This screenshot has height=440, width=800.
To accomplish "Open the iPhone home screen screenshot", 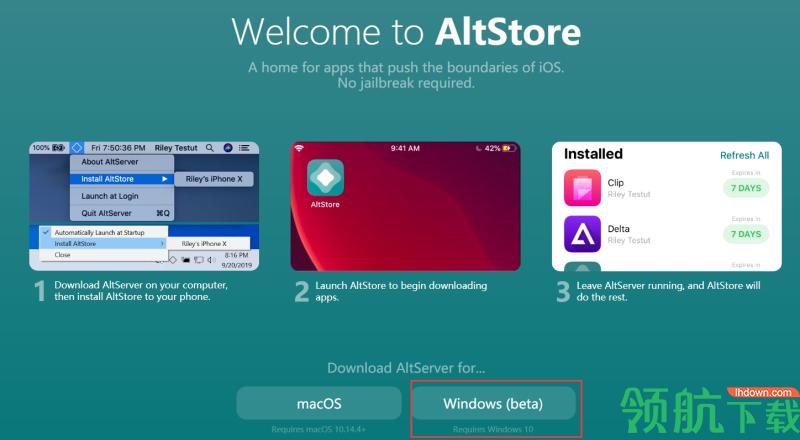I will [x=406, y=206].
